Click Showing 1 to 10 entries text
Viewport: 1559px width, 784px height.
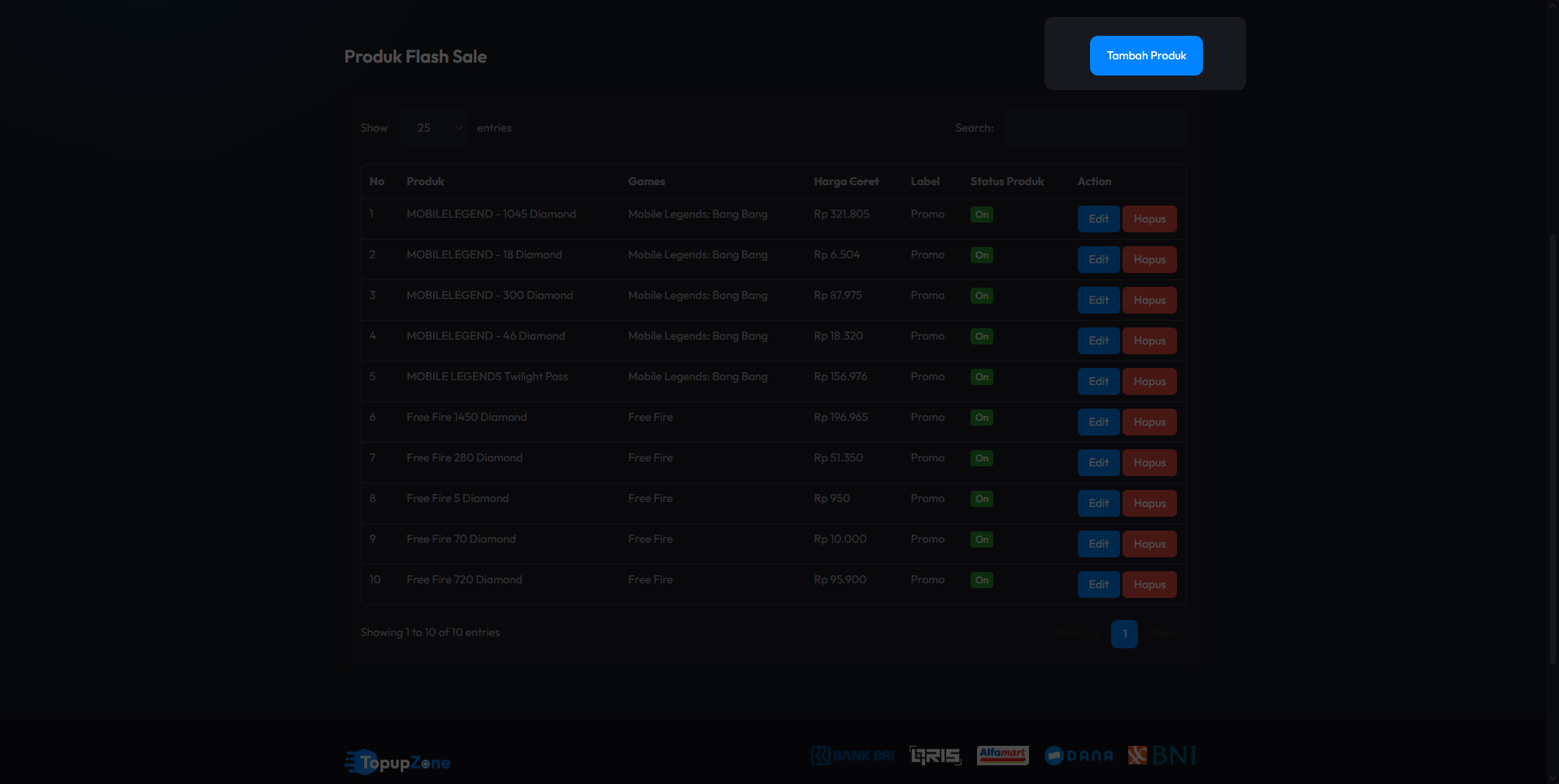click(x=430, y=632)
